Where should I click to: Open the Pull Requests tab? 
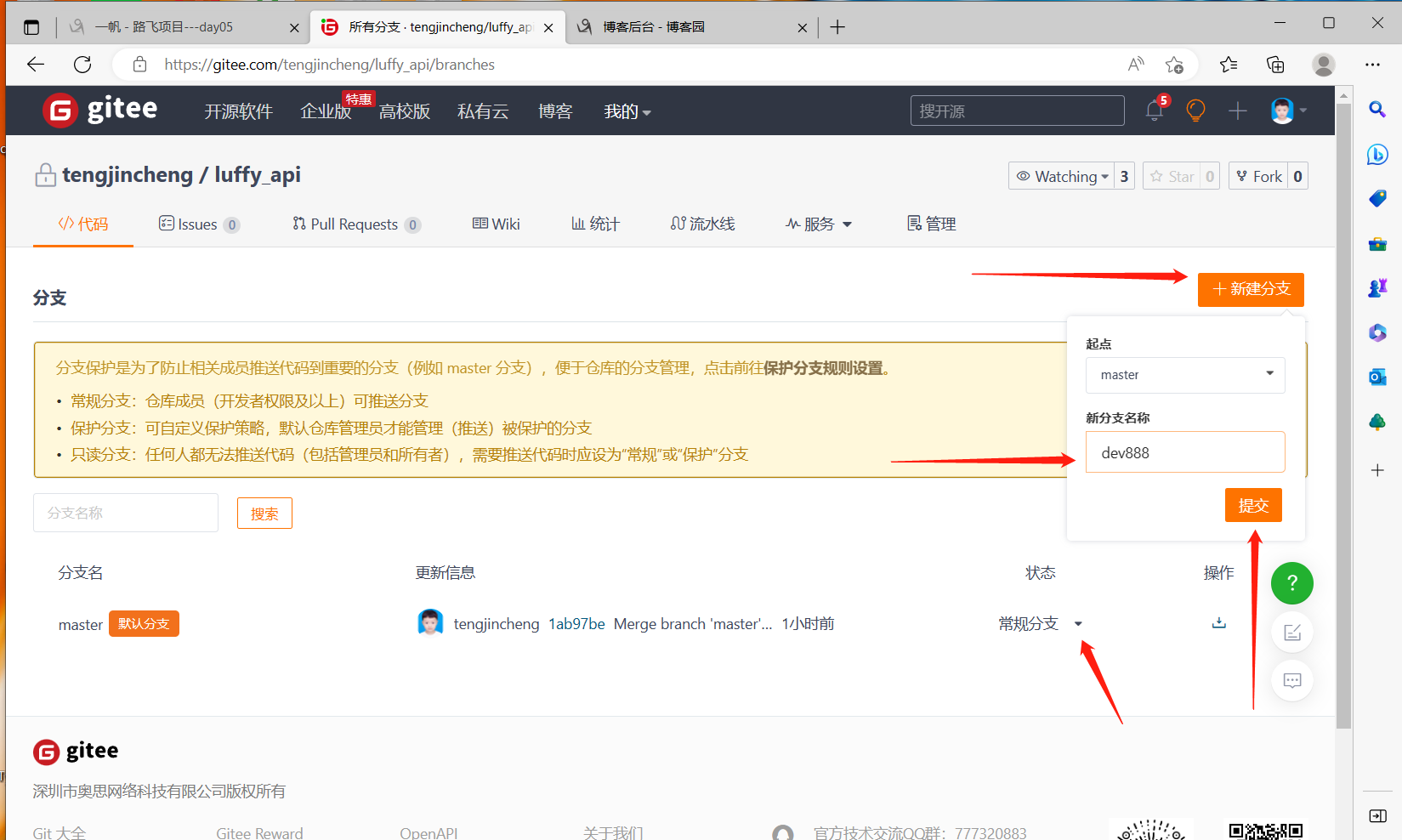point(356,224)
